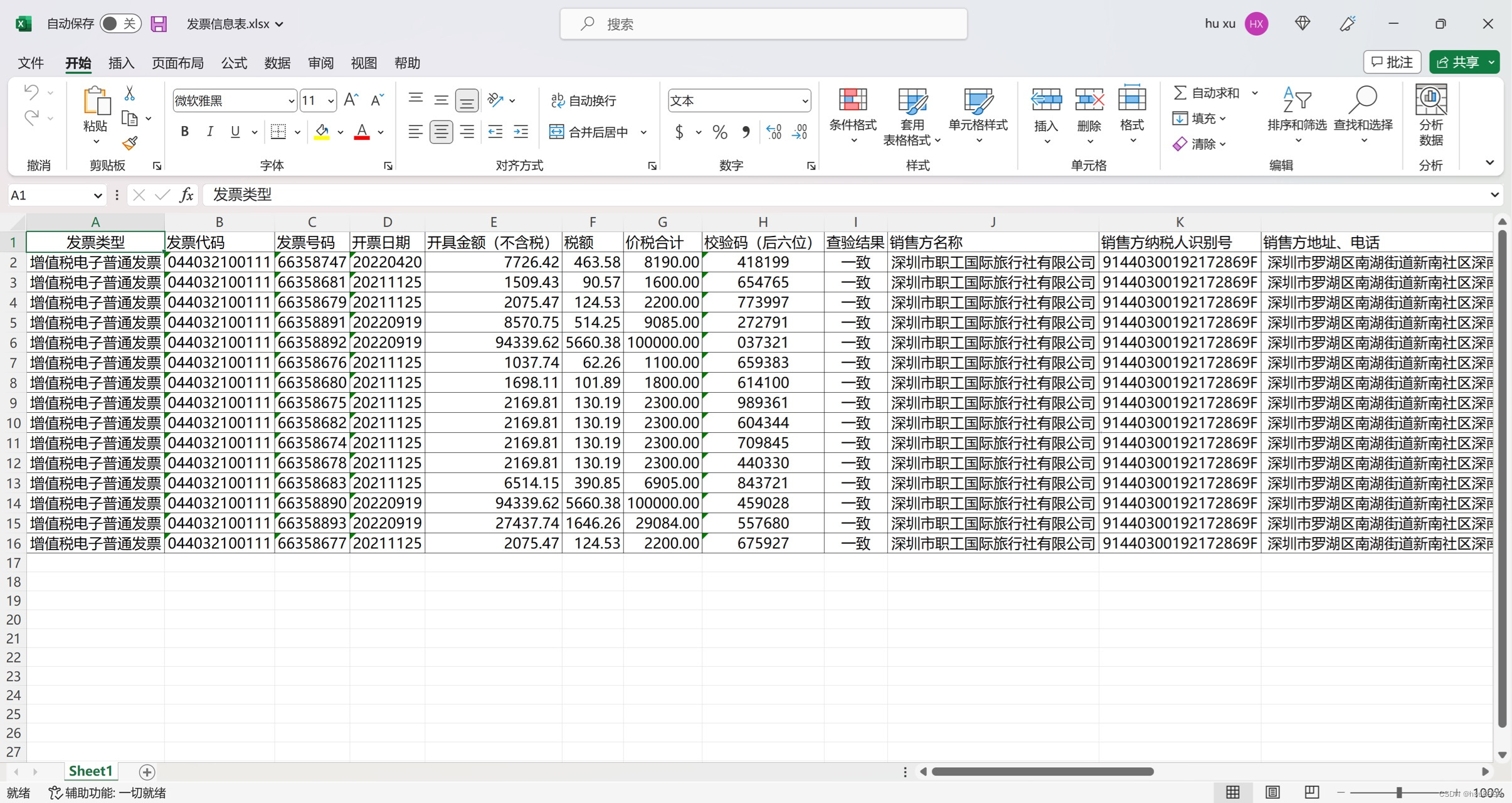Decrease font size with smaller A icon
Screen dimensions: 1512x803
pos(377,100)
